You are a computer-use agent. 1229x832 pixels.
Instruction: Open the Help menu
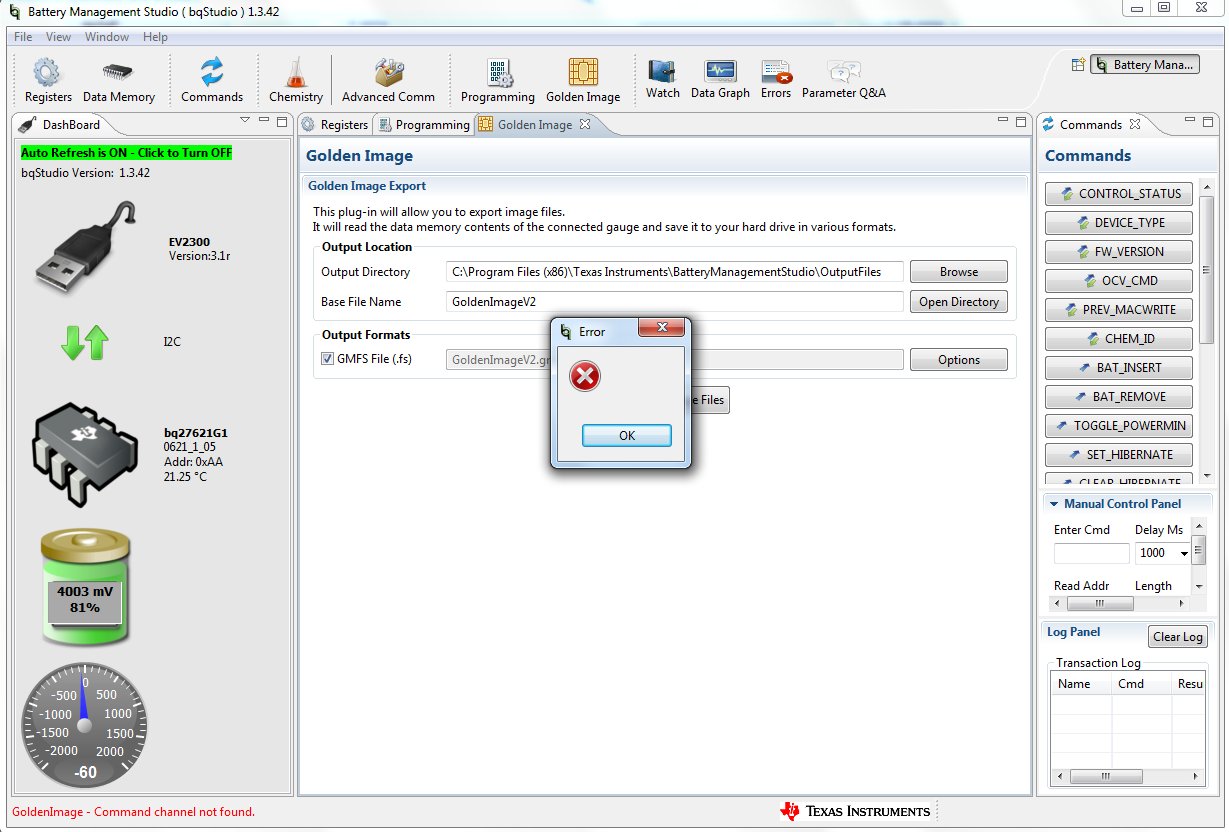[x=155, y=37]
